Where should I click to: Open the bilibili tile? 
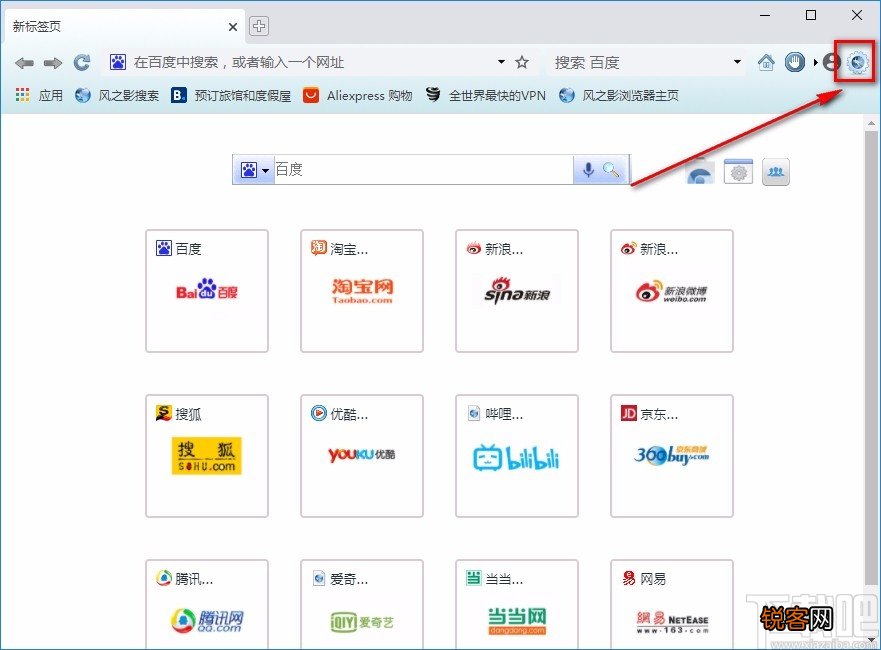(x=517, y=456)
